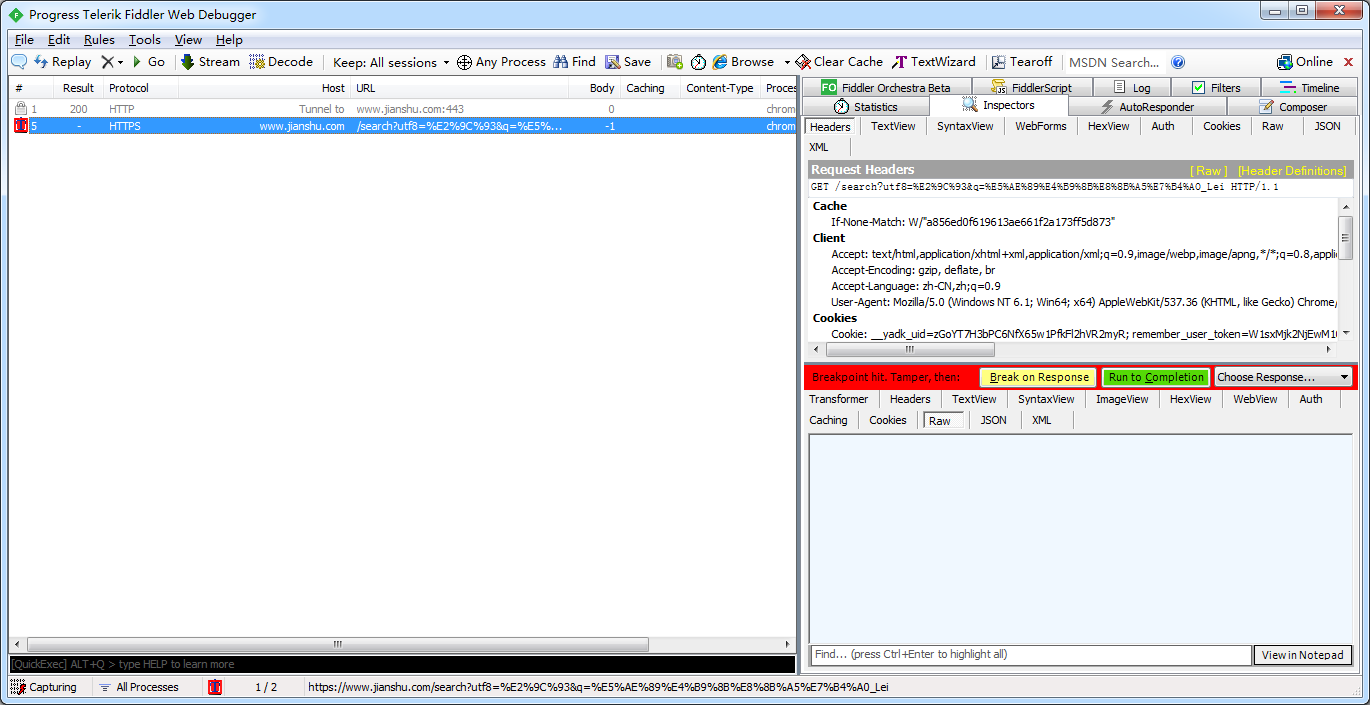Open the Timeline tab

[1309, 87]
